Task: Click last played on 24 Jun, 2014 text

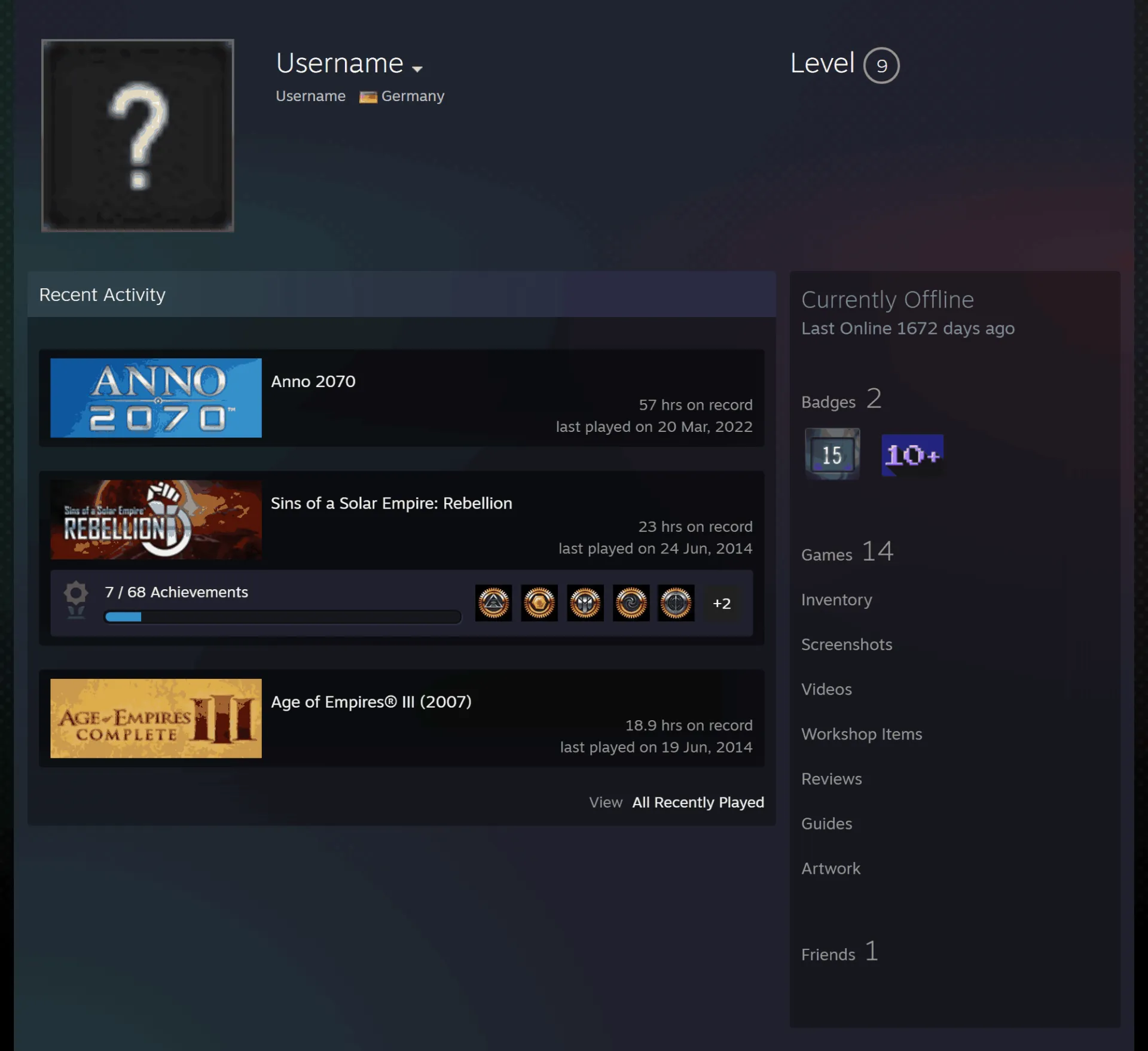Action: (x=655, y=549)
